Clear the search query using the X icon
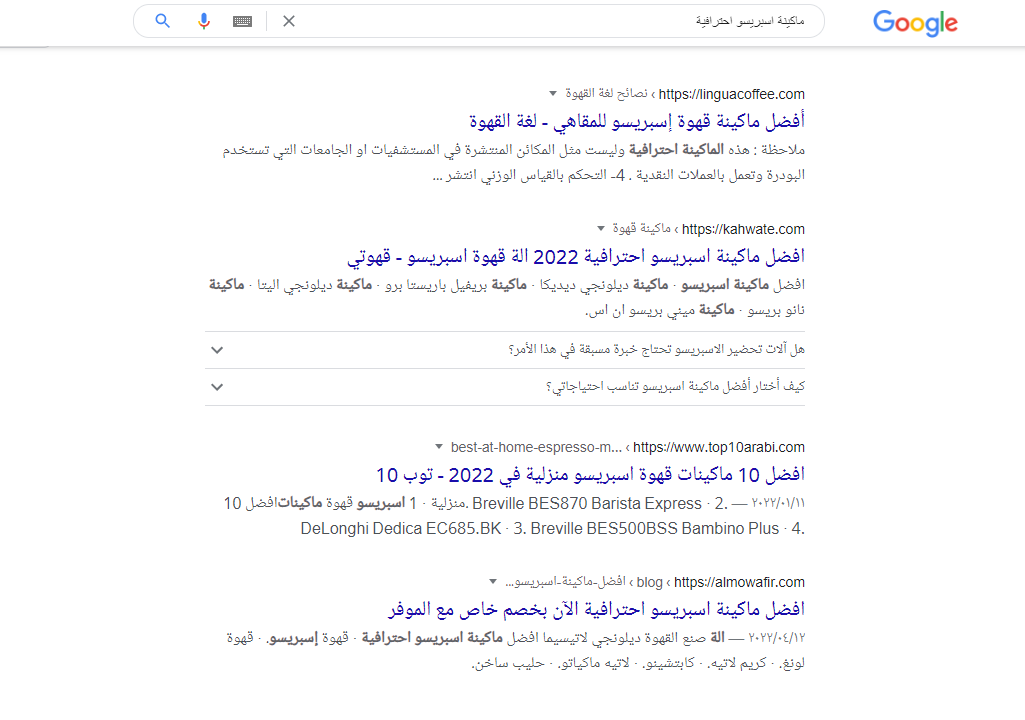1025x720 pixels. click(x=288, y=20)
